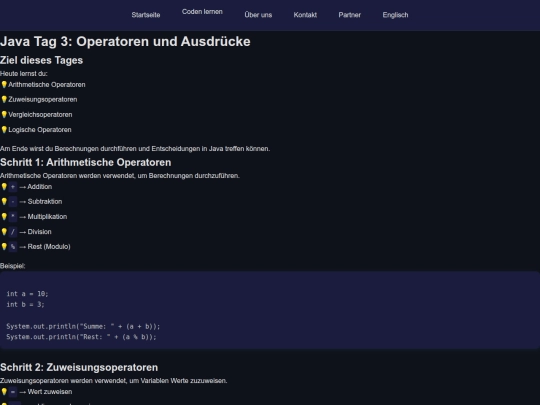Screen dimensions: 540x405
Task: Click the code line int b = 3;
Action: click(x=25, y=304)
